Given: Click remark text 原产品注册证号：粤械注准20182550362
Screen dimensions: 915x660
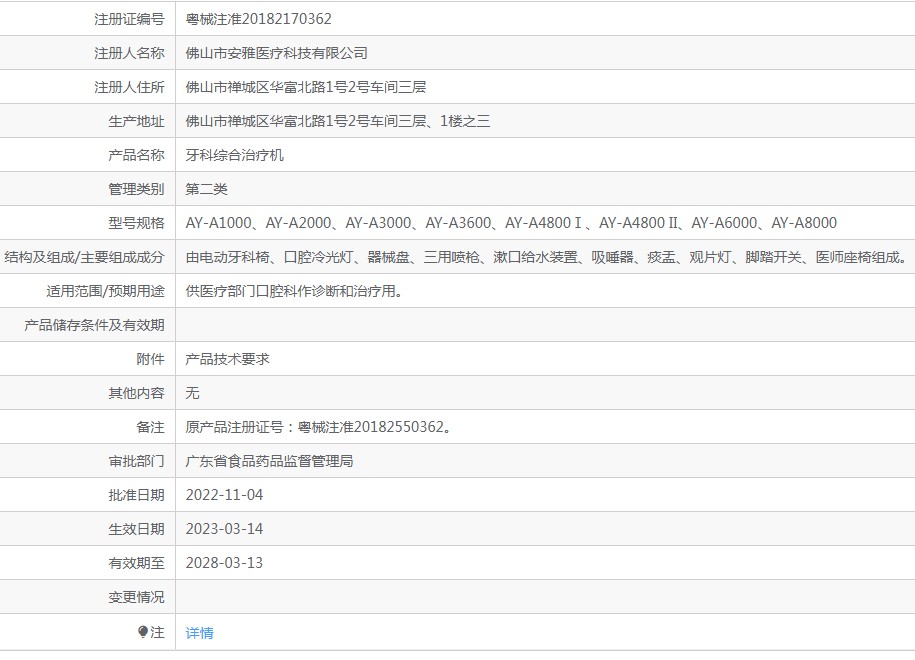Looking at the screenshot, I should [x=319, y=427].
